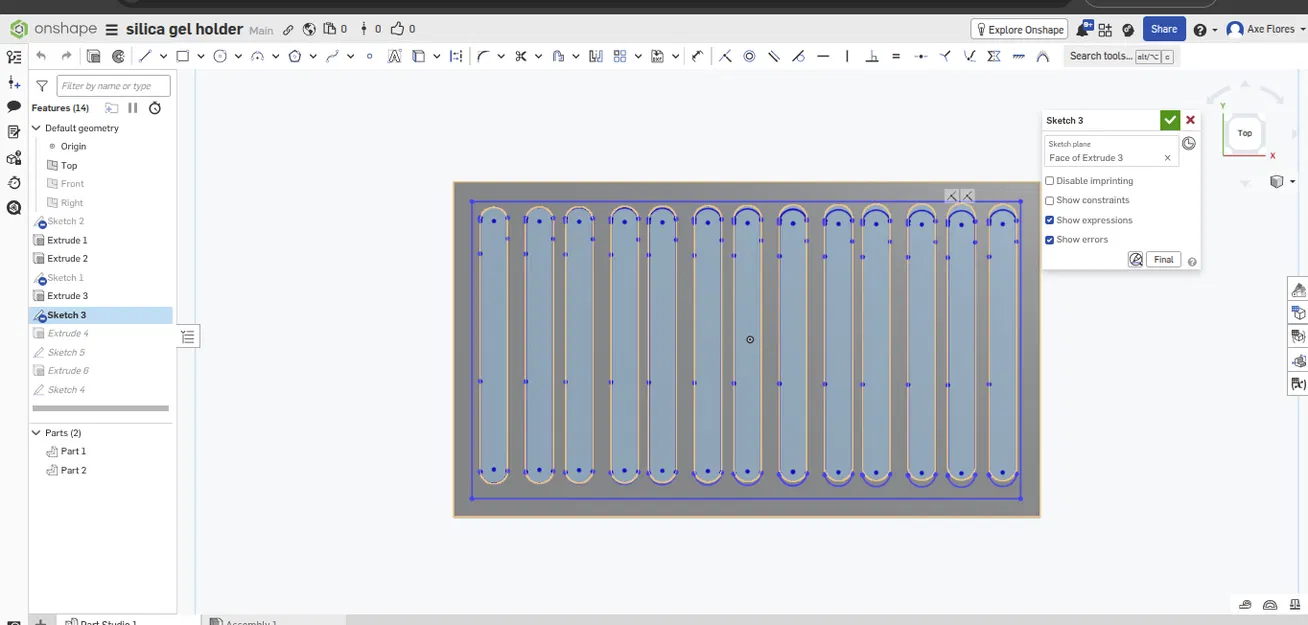Click the rollback bar below Sketch 4
The image size is (1308, 625).
point(100,408)
